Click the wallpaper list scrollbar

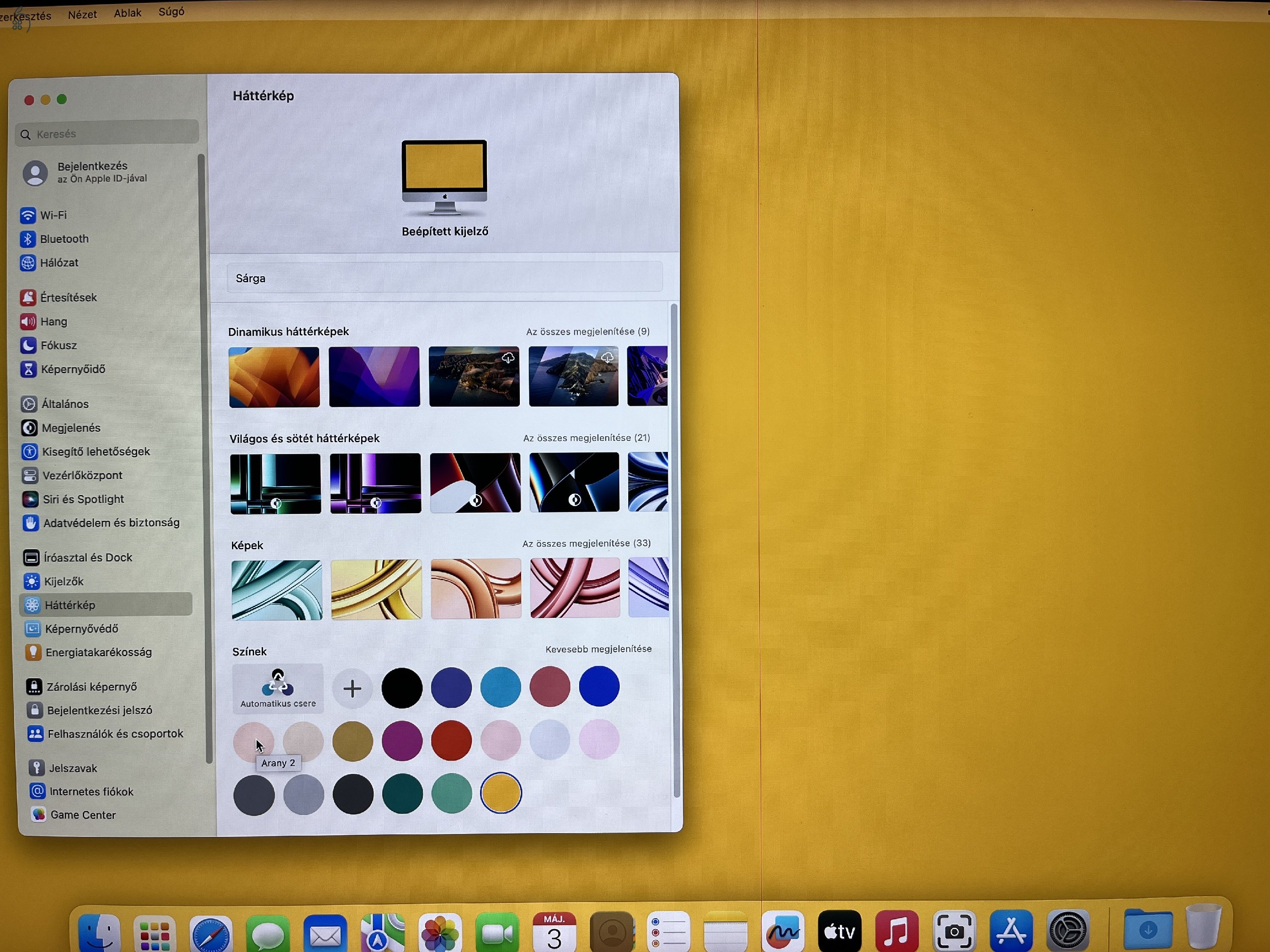675,551
